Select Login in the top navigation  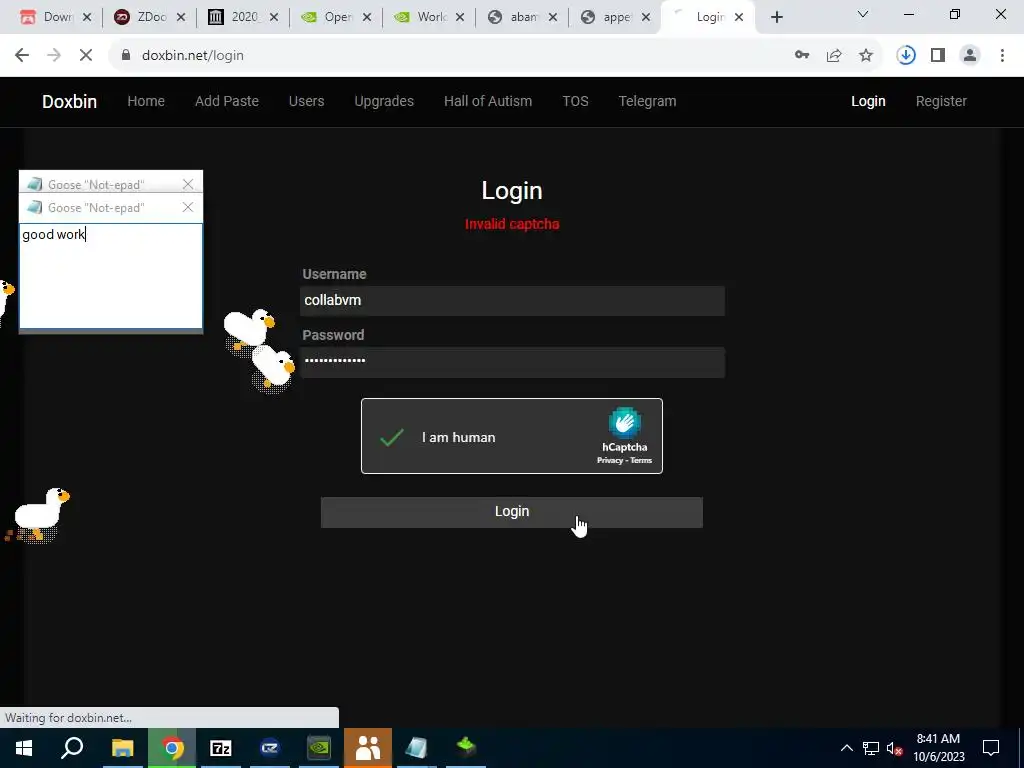click(868, 101)
